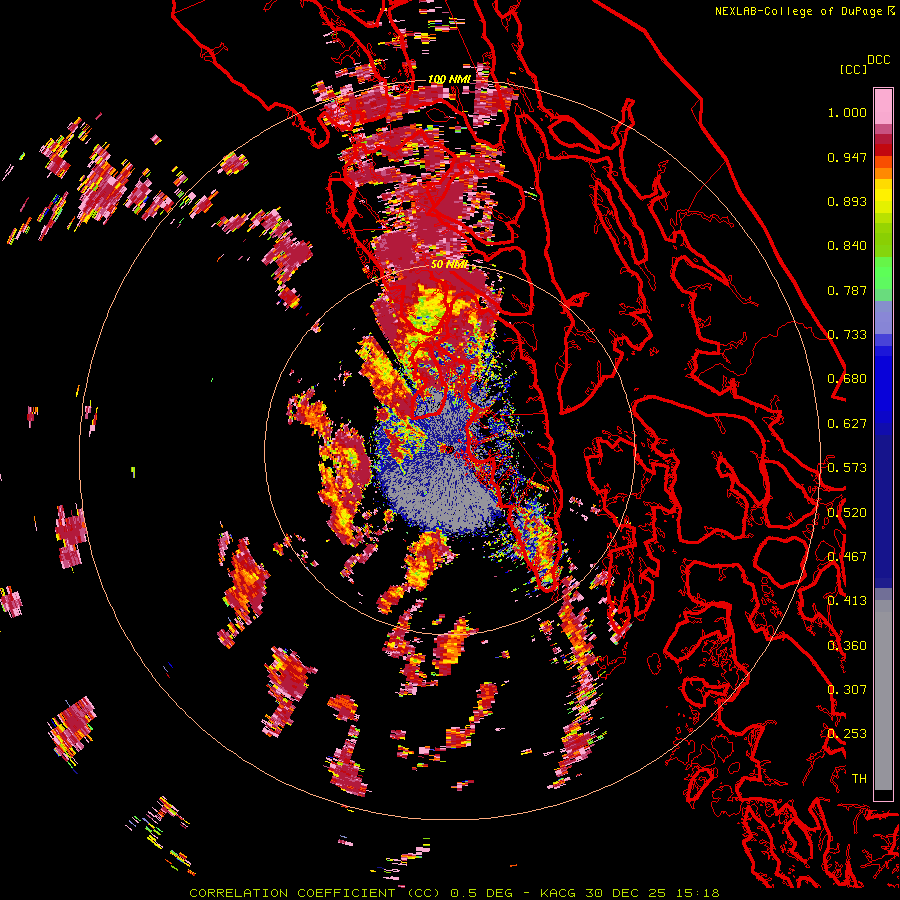Click the 0.733 scale value
This screenshot has width=900, height=900.
[847, 335]
